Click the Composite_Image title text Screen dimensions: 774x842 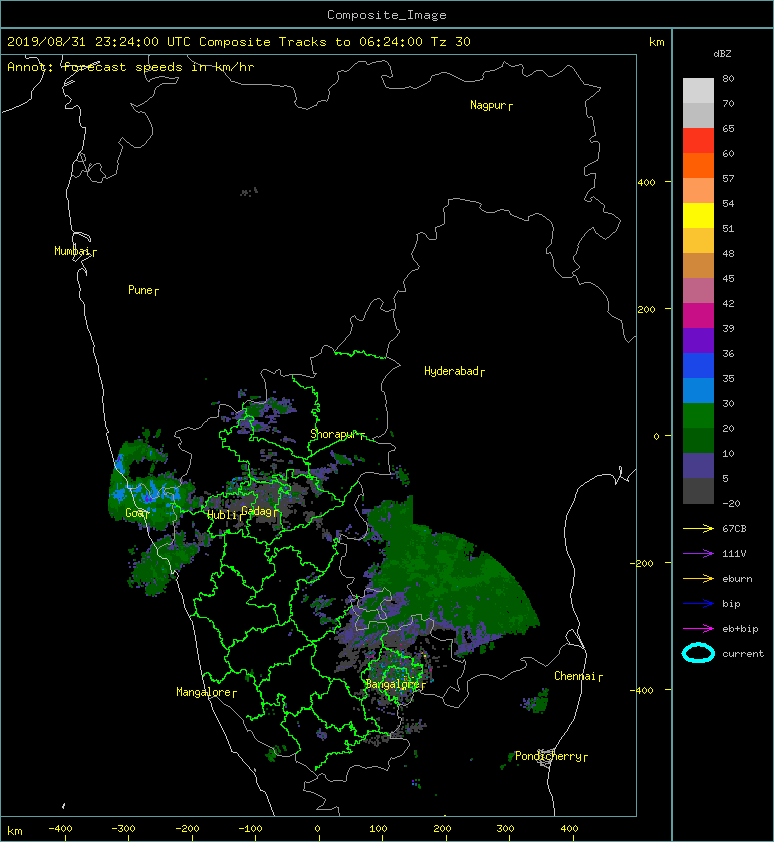point(387,15)
